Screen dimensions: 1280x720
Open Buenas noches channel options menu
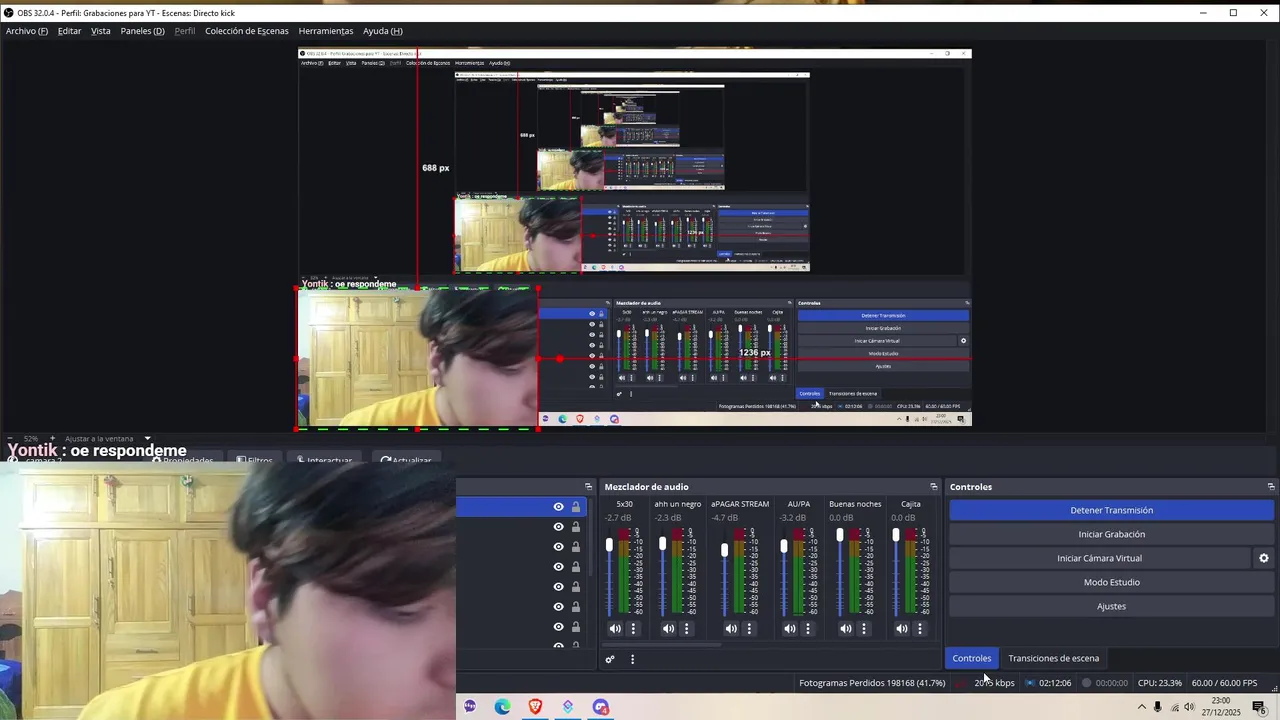(864, 629)
